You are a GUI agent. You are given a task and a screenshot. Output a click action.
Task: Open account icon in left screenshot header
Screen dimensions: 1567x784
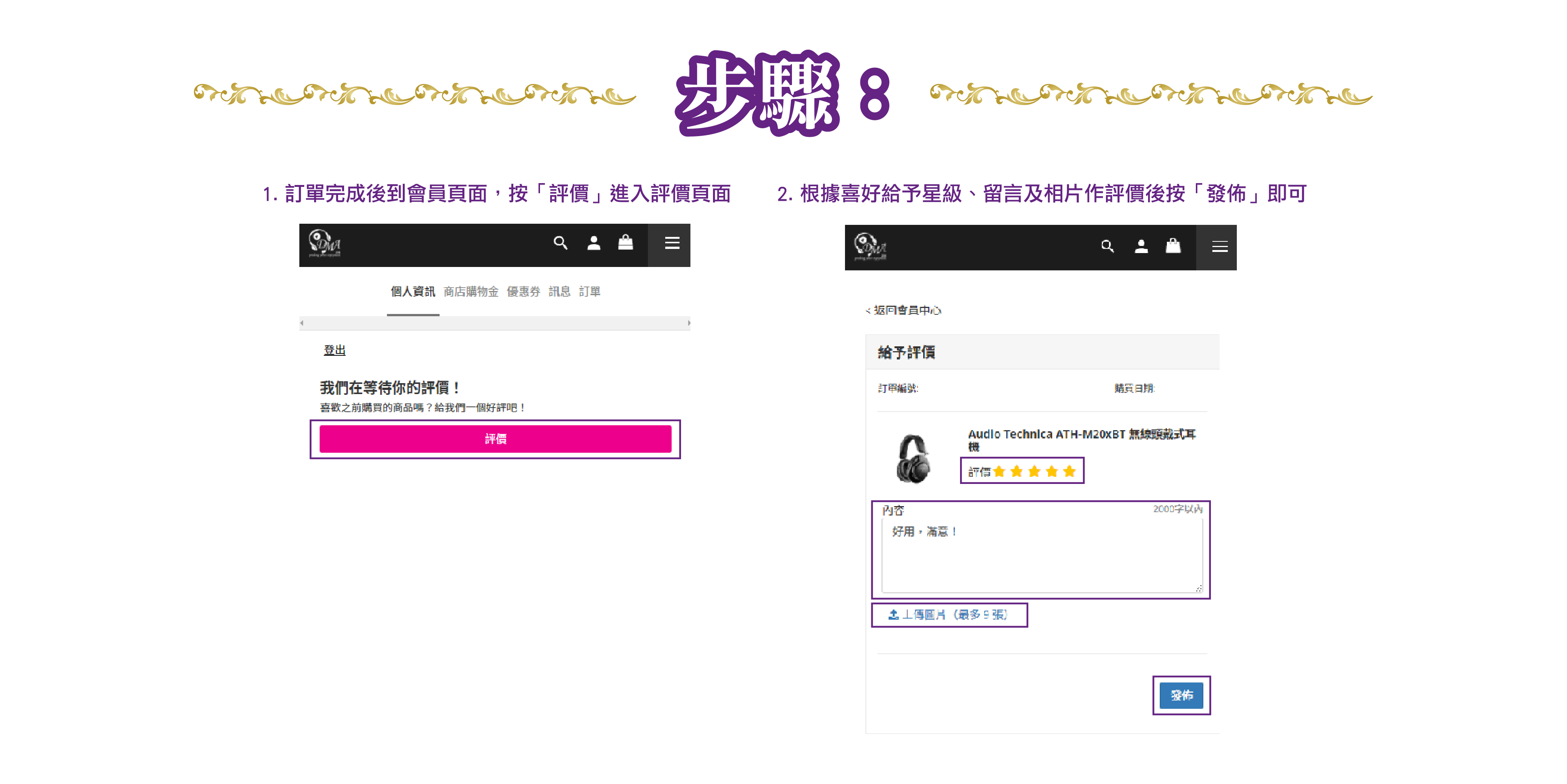(x=594, y=243)
